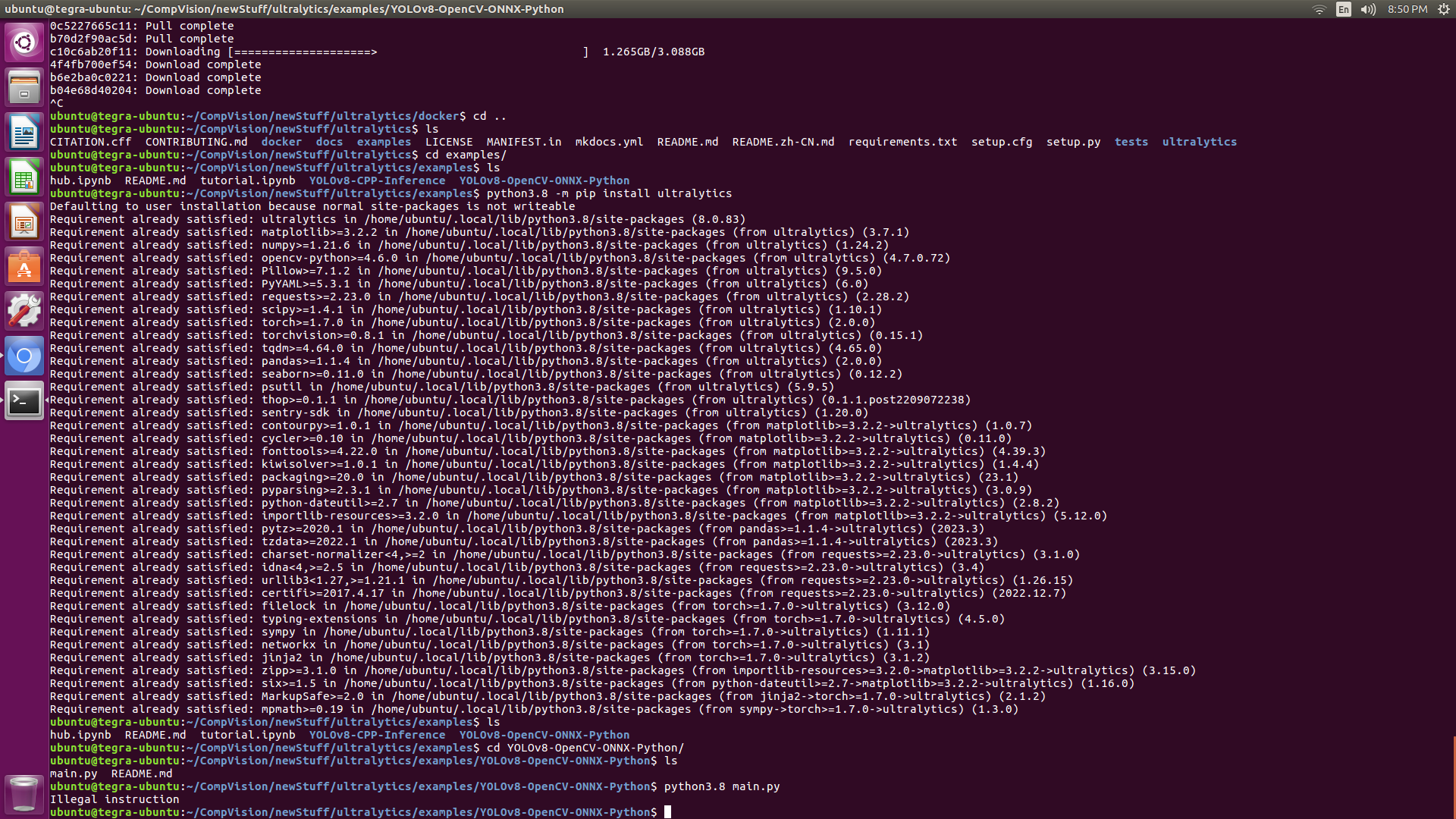Click the 'certifi>=2017.4.17' requirement line
Viewport: 1456px width, 819px height.
click(x=558, y=593)
